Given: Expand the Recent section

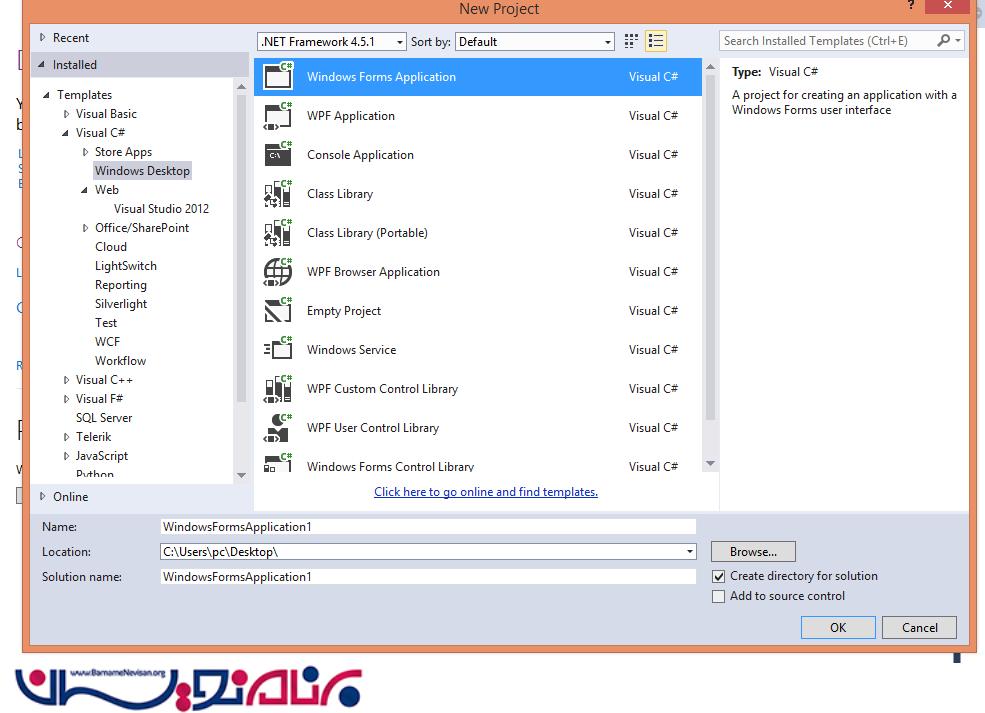Looking at the screenshot, I should tap(42, 38).
